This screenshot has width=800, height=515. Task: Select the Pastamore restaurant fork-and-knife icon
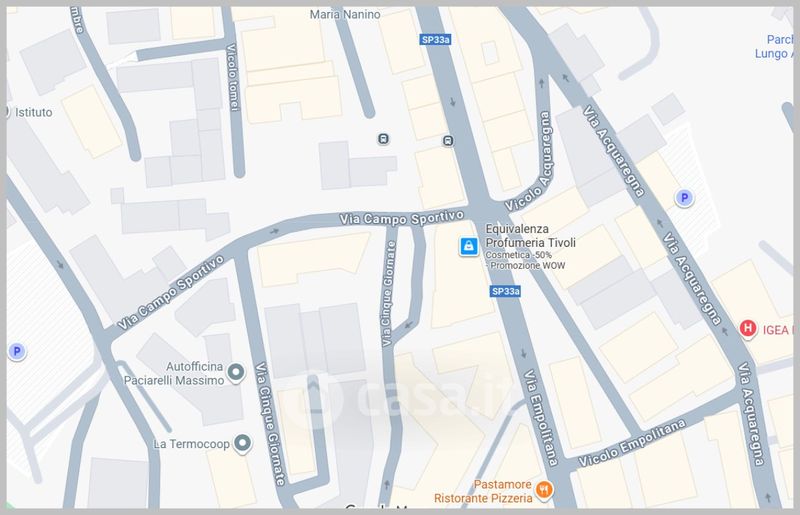(545, 489)
